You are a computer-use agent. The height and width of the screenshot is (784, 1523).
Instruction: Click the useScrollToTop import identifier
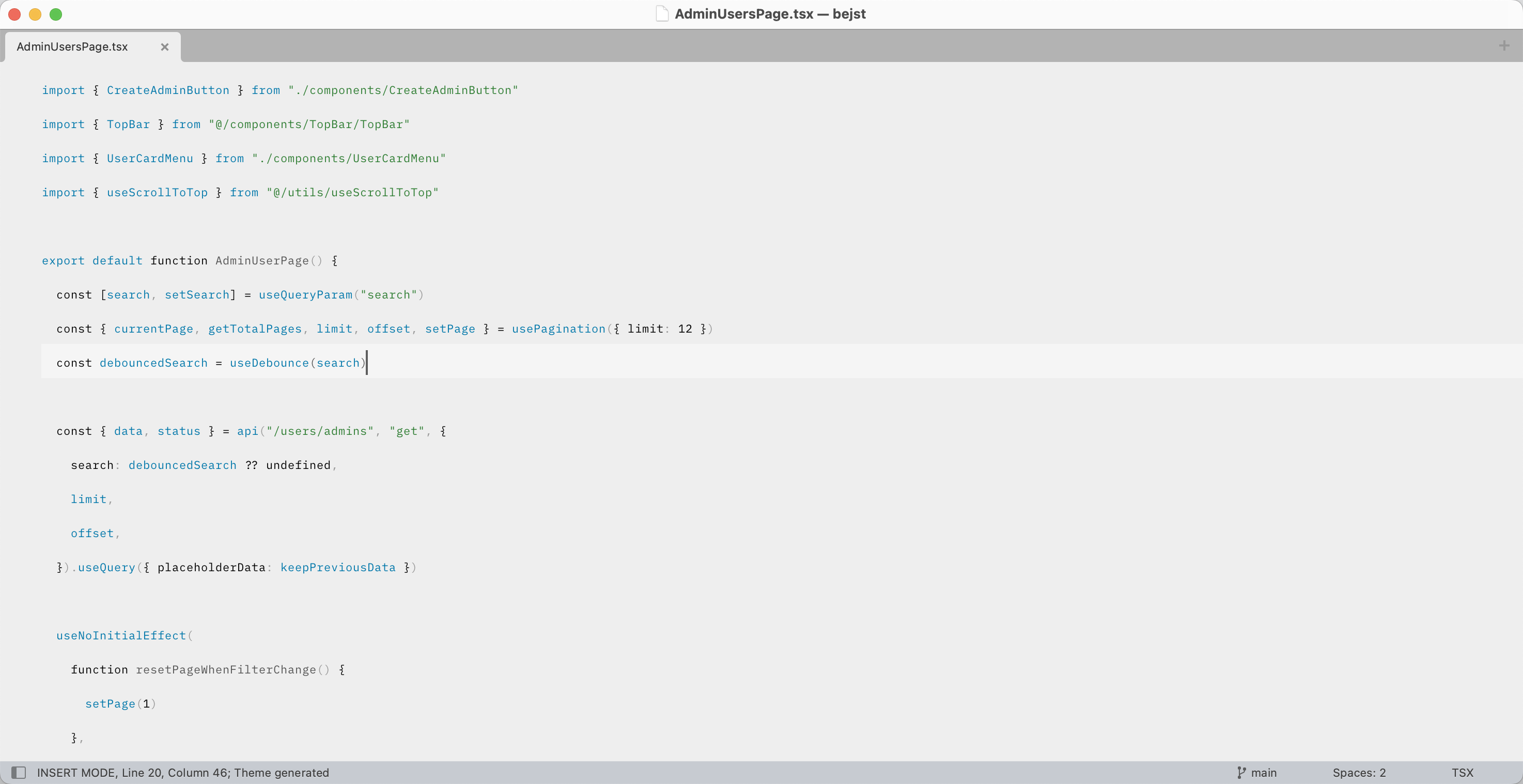(157, 192)
